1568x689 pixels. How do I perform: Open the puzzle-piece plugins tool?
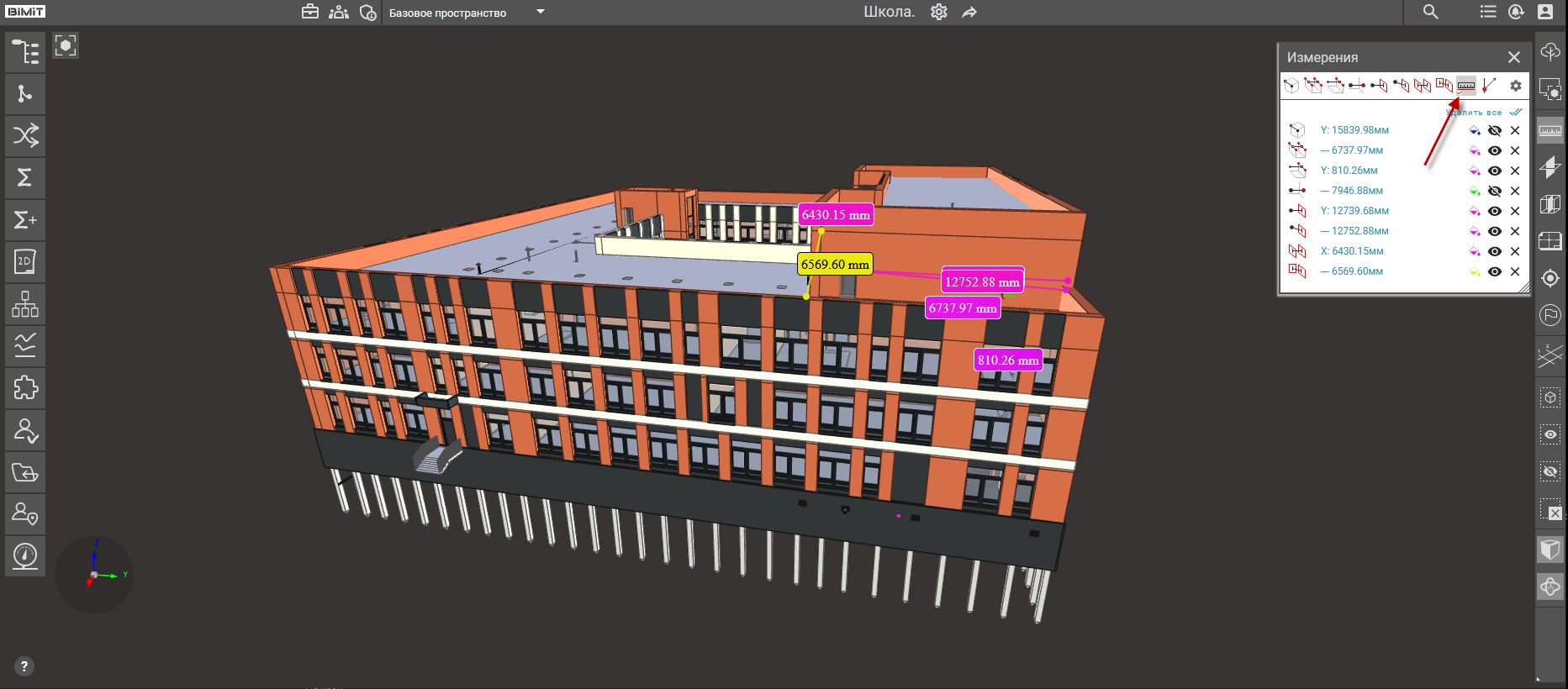tap(25, 387)
